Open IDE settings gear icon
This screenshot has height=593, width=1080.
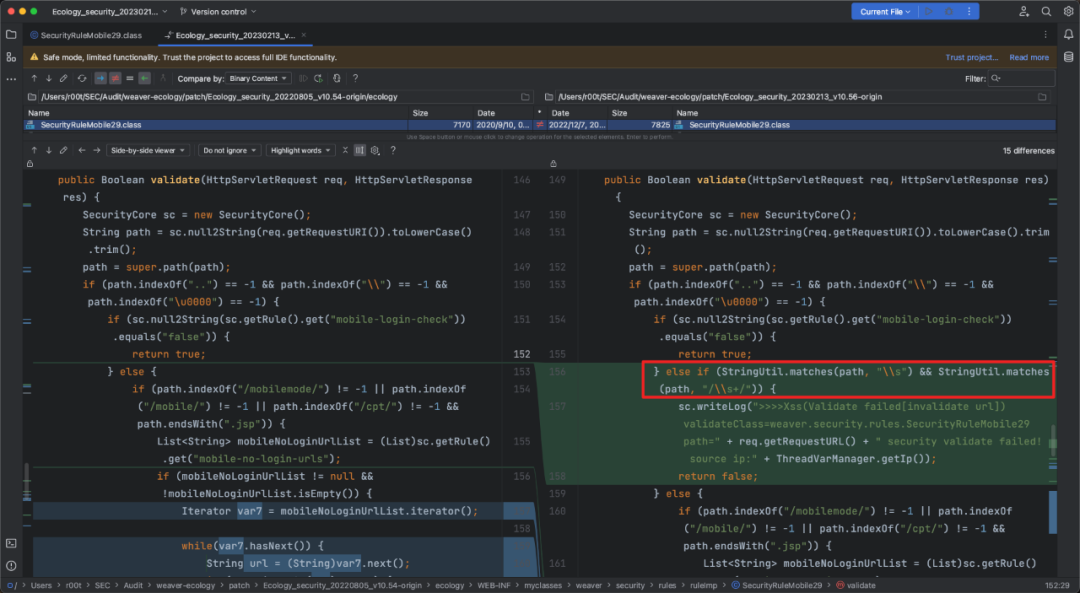coord(1068,12)
